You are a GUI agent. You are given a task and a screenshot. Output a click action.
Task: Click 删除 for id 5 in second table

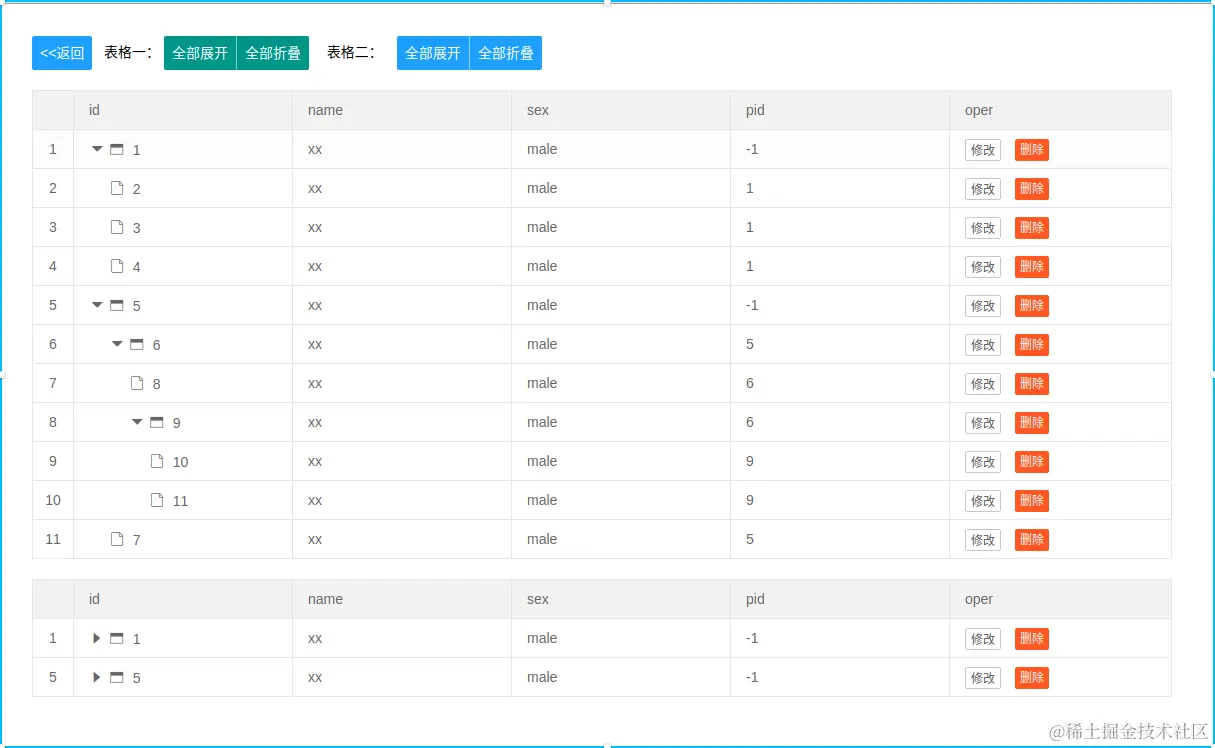point(1032,678)
